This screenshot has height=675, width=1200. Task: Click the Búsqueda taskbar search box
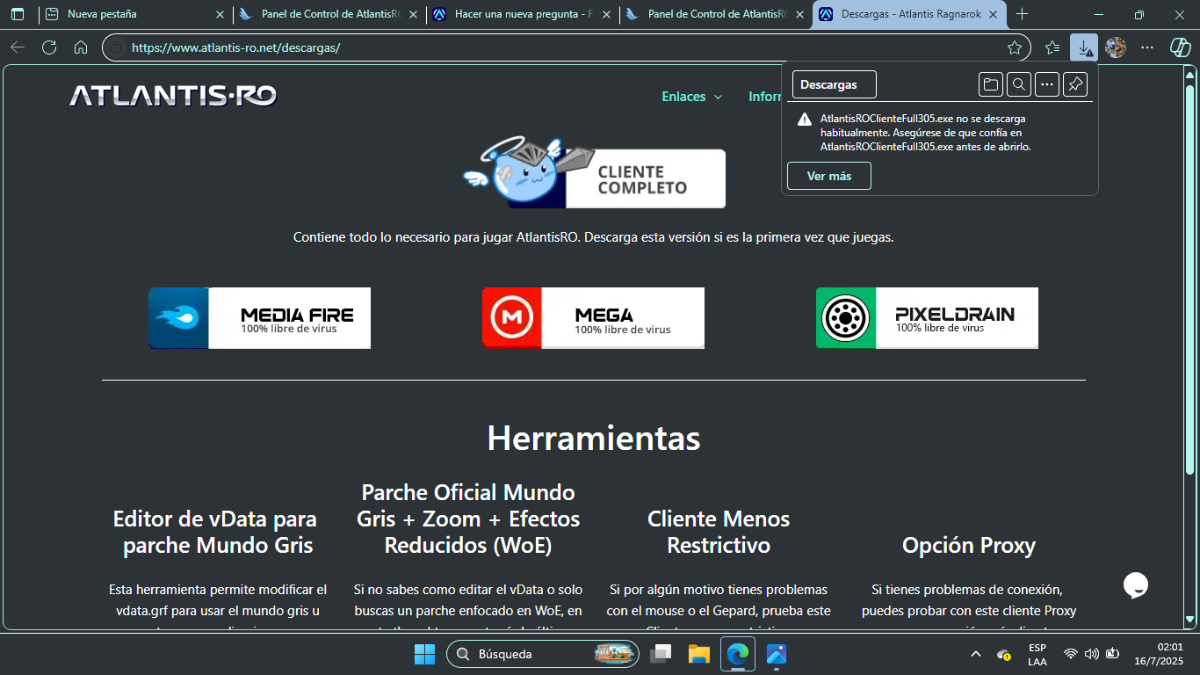click(x=543, y=654)
